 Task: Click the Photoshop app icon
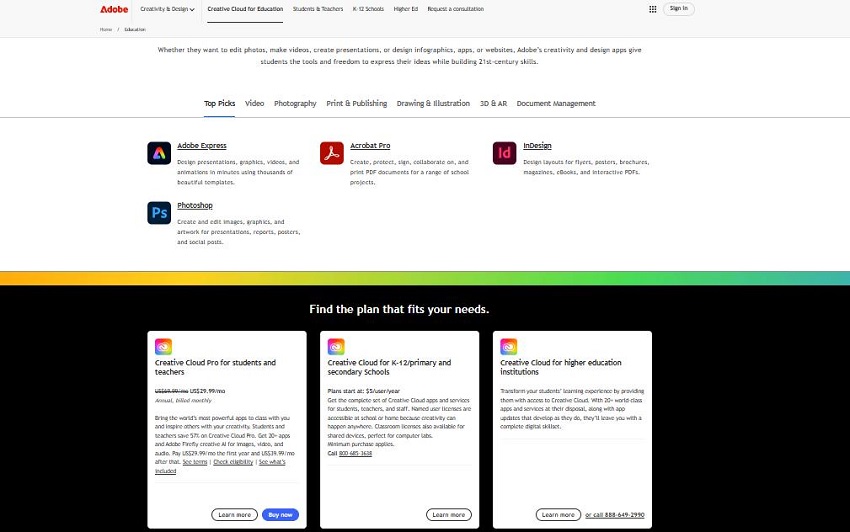[x=159, y=213]
